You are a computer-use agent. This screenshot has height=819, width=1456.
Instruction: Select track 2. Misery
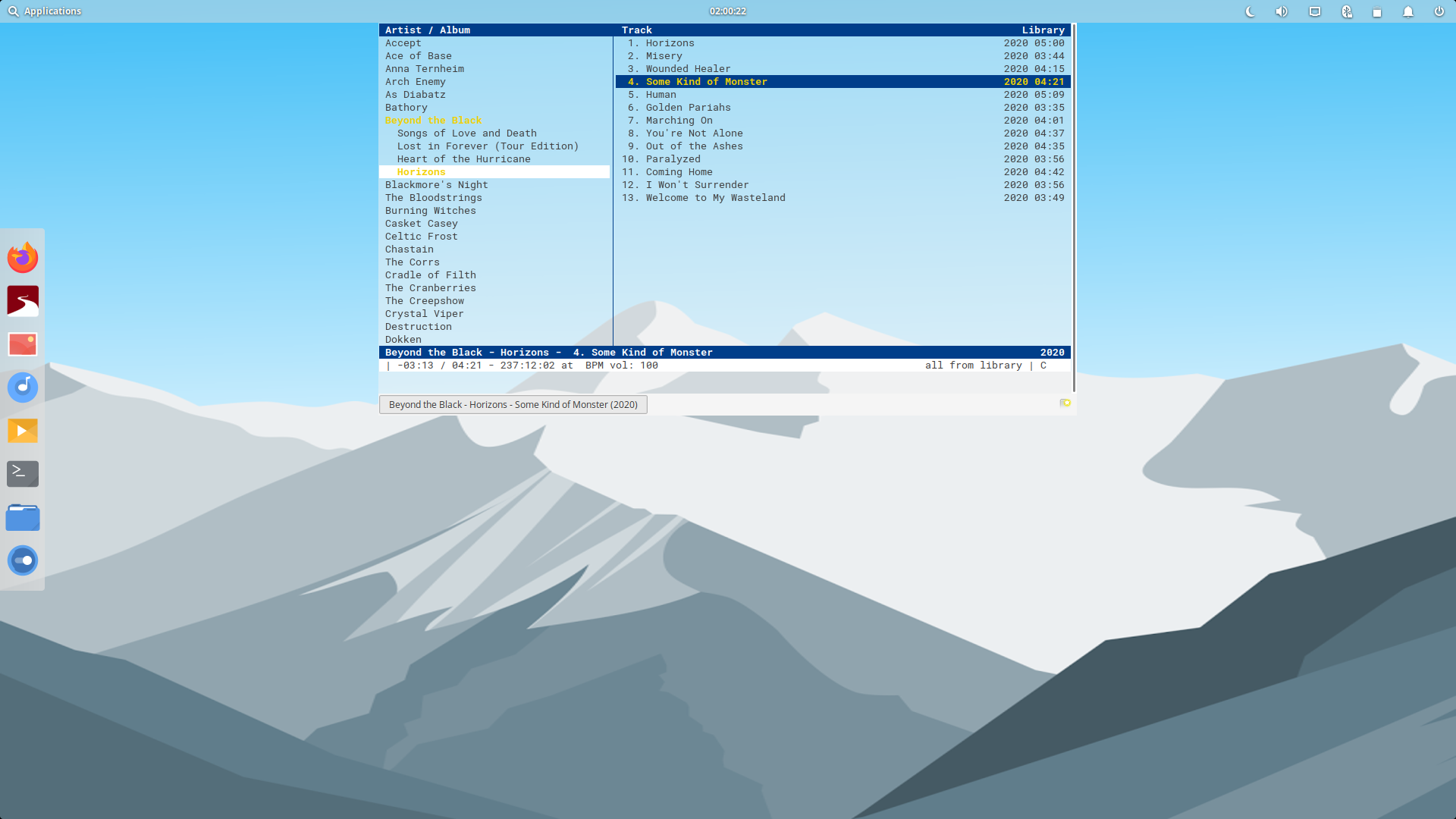click(x=843, y=56)
